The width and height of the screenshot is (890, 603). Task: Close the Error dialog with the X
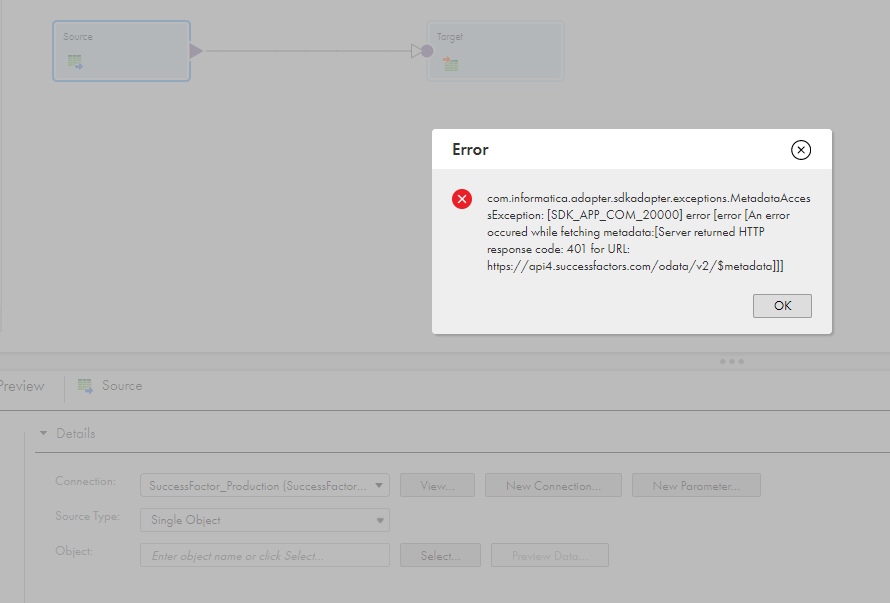pyautogui.click(x=801, y=150)
